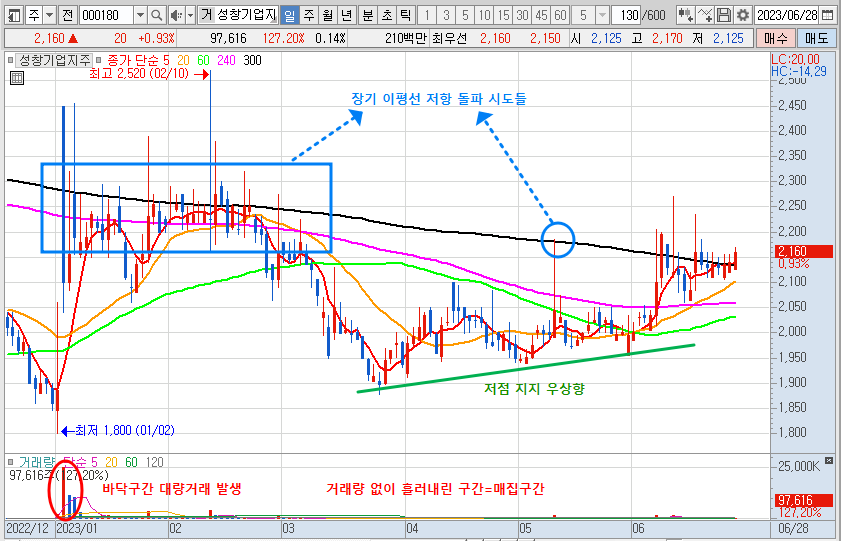
Task: Select the 60 interval button
Action: click(x=560, y=15)
